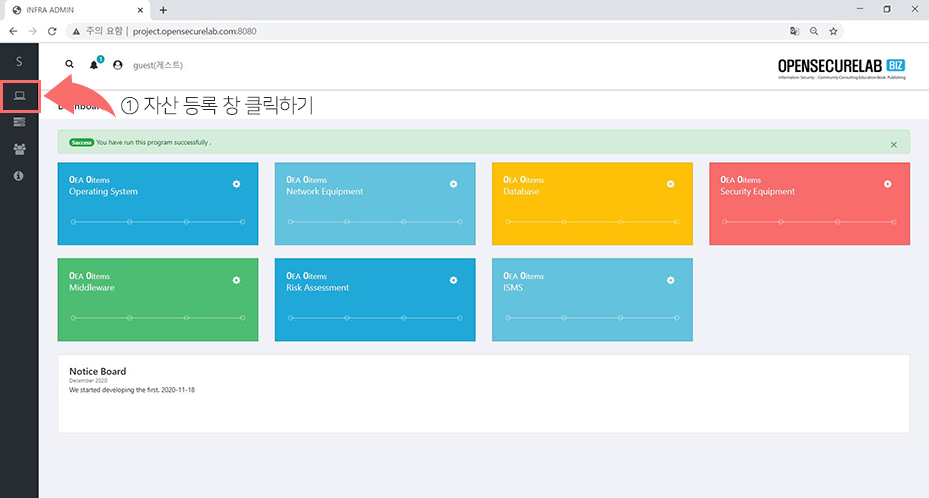Click the Risk Assessment card gear icon
The width and height of the screenshot is (929, 498).
pyautogui.click(x=453, y=280)
